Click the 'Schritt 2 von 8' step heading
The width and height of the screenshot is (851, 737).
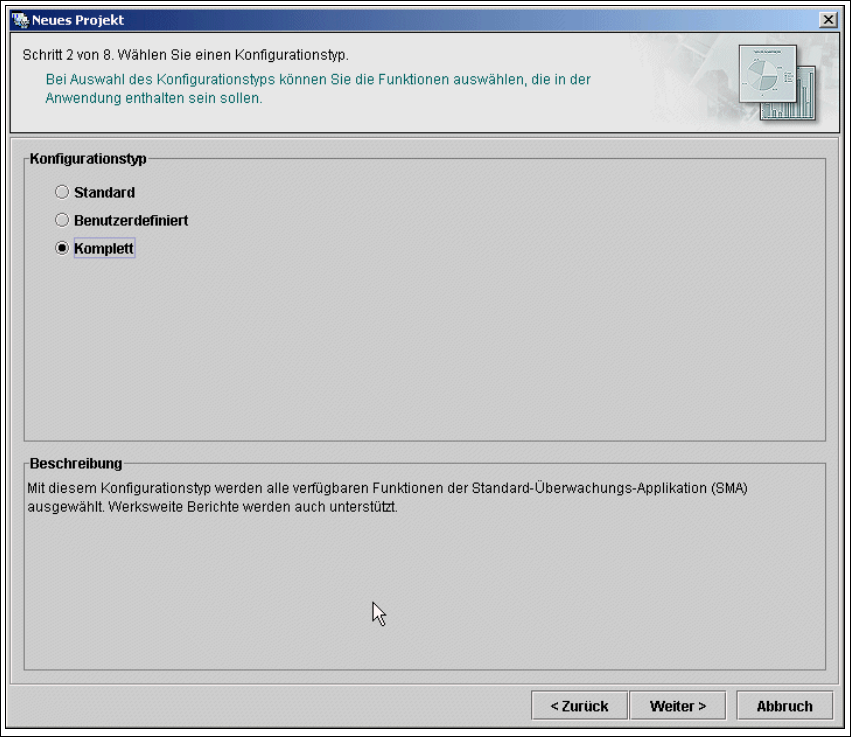coord(185,55)
